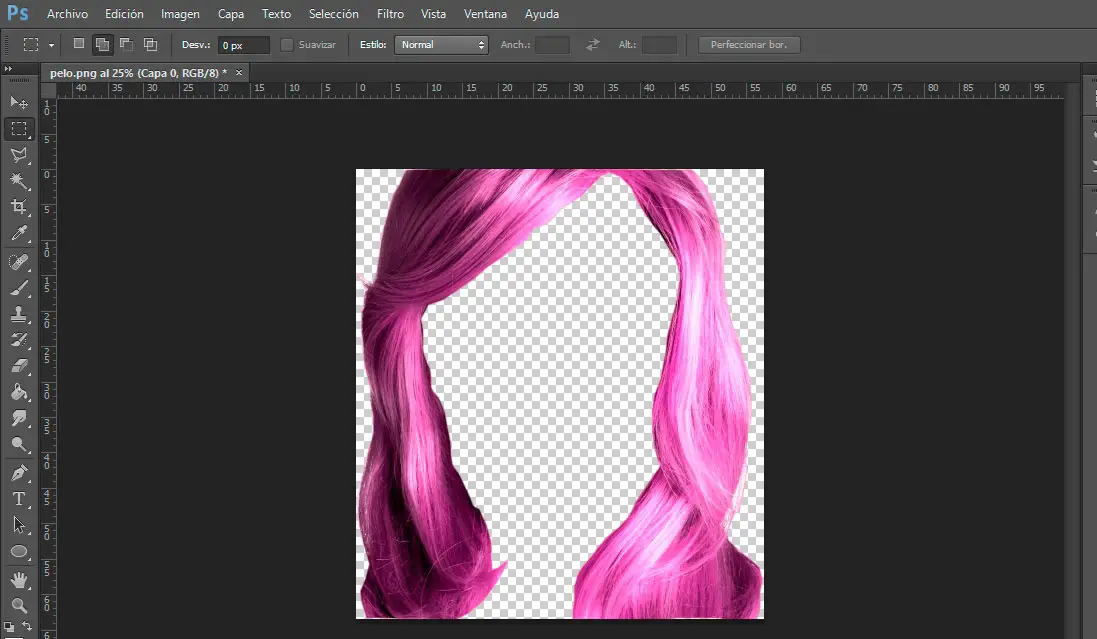Select the Hand tool
The image size is (1097, 639).
(x=19, y=579)
